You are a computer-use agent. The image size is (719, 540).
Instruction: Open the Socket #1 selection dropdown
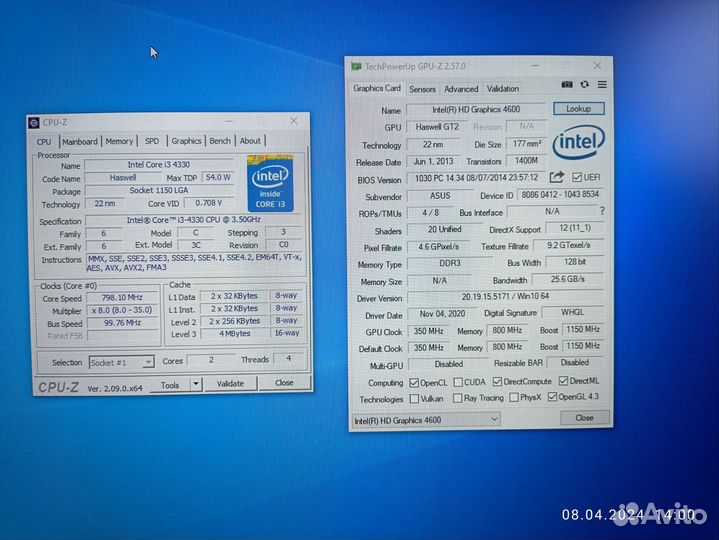[x=121, y=363]
